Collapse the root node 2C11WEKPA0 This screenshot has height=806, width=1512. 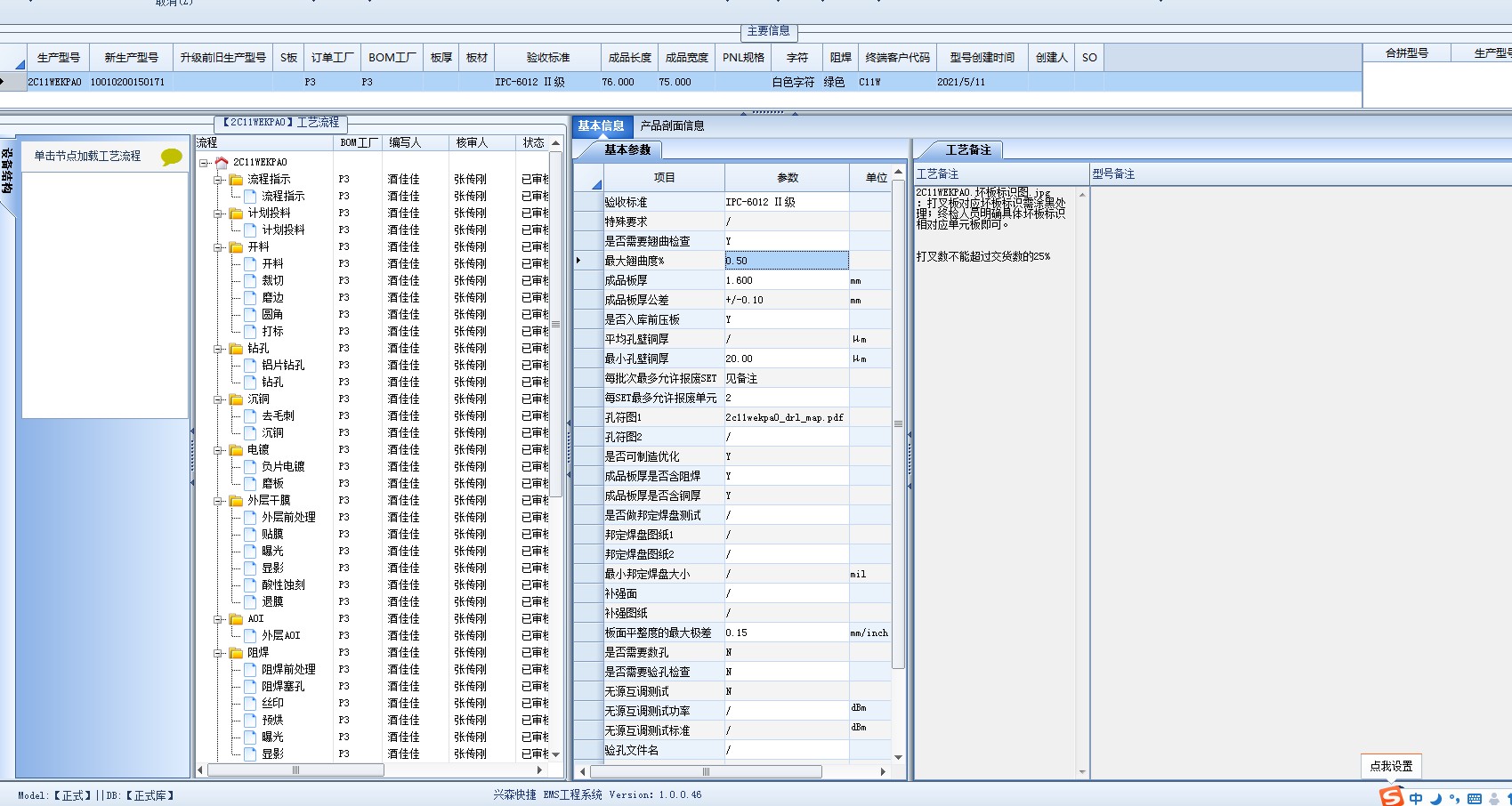pyautogui.click(x=205, y=163)
